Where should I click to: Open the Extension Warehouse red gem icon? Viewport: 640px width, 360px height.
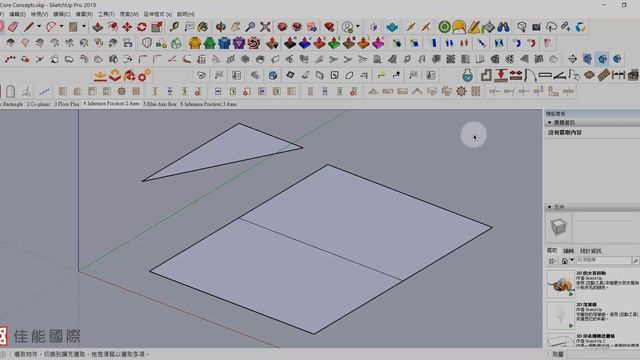pos(329,27)
